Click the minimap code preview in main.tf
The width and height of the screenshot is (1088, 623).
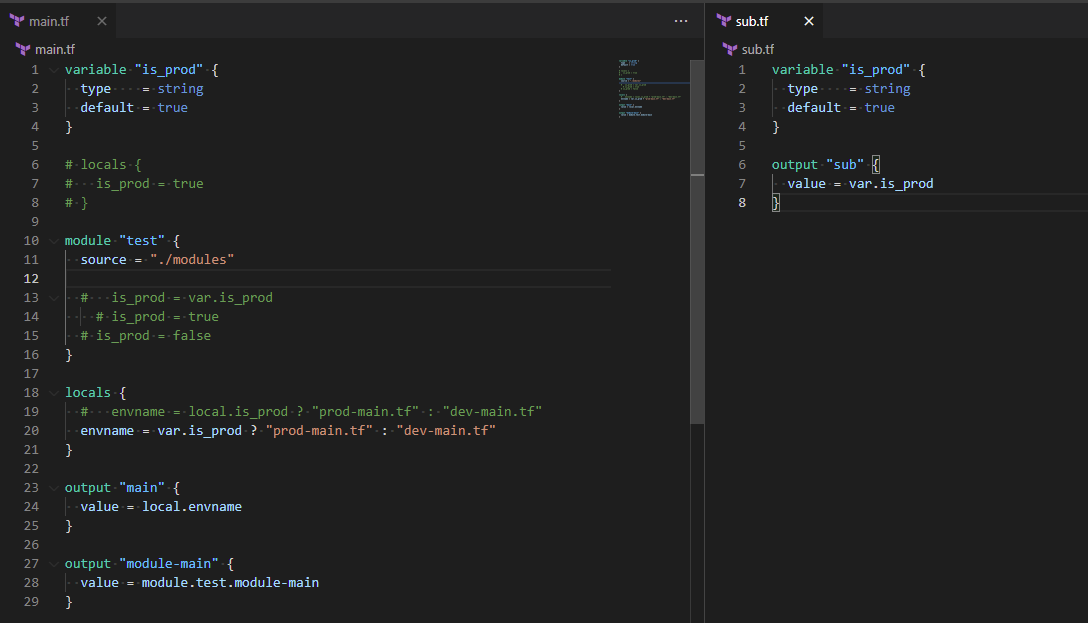pos(650,88)
